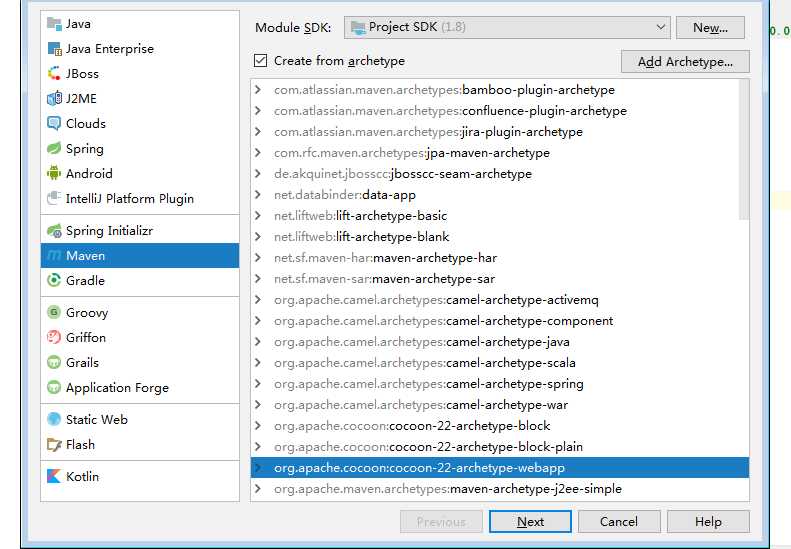Click the Static Web globe icon
The width and height of the screenshot is (791, 549).
pos(54,419)
